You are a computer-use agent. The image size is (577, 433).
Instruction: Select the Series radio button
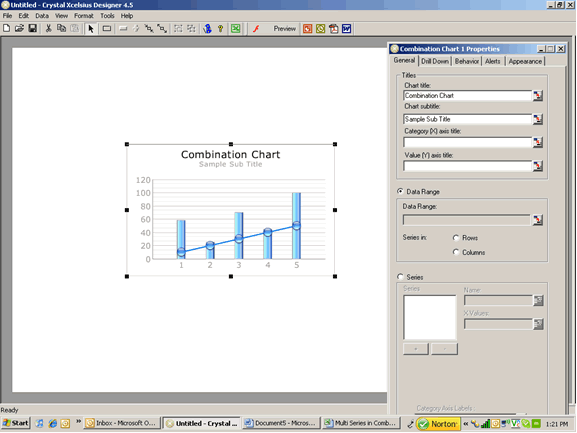pyautogui.click(x=400, y=277)
